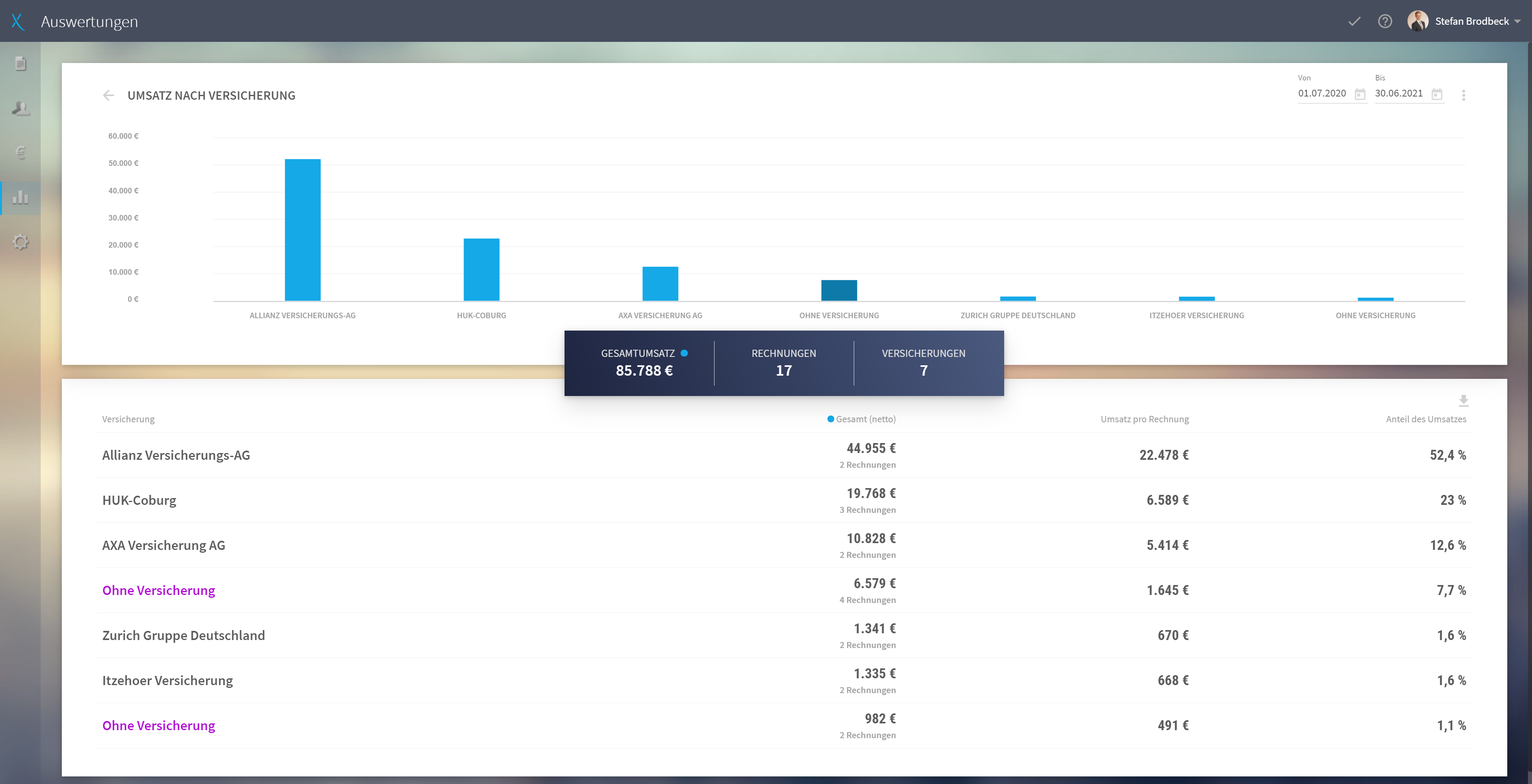Click the Zurich Gruppe Deutschland chart bar
The height and width of the screenshot is (784, 1532).
[x=1018, y=298]
